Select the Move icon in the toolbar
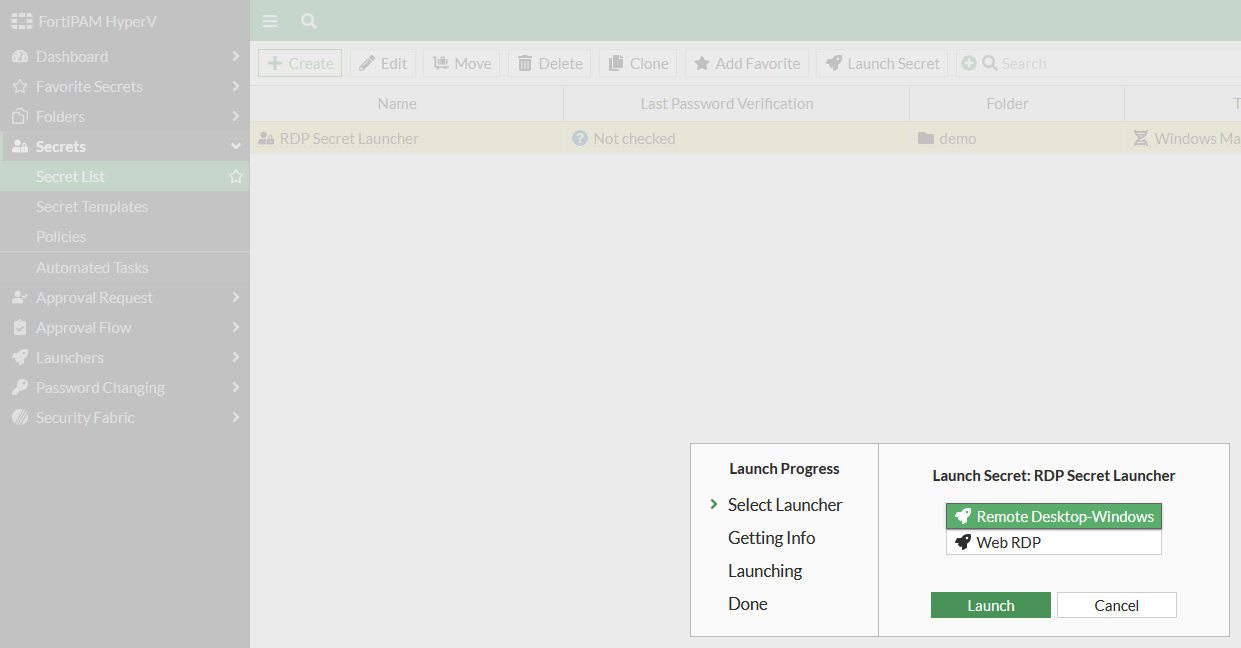 [x=440, y=62]
